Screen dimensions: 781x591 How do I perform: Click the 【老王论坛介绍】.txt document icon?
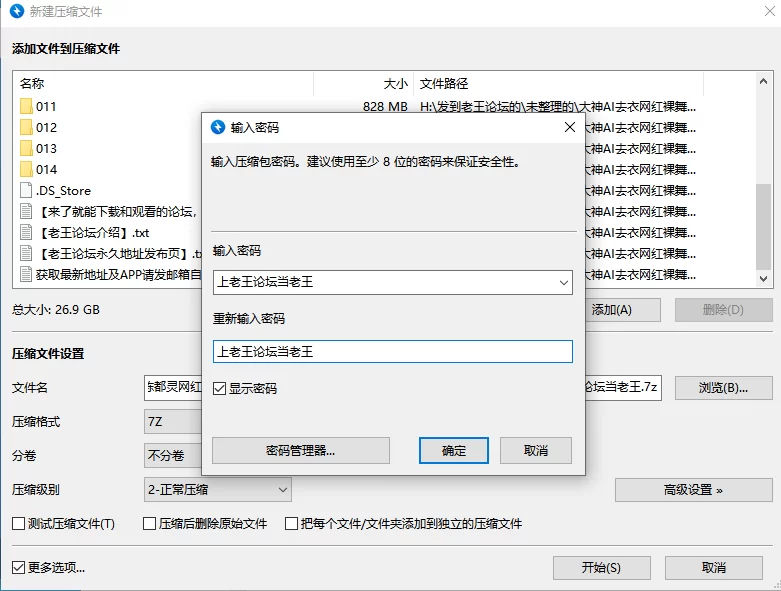(26, 232)
